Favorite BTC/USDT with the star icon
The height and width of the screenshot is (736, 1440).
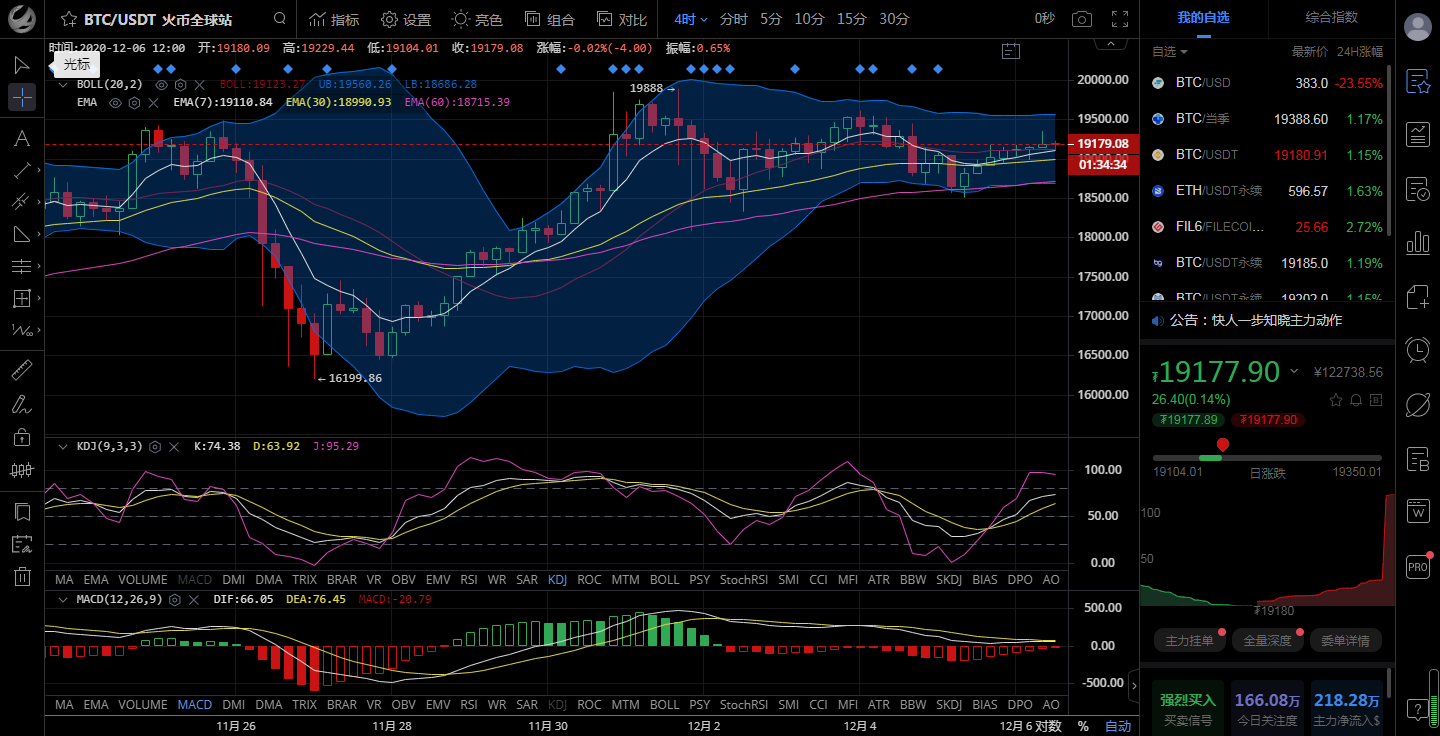click(x=69, y=19)
